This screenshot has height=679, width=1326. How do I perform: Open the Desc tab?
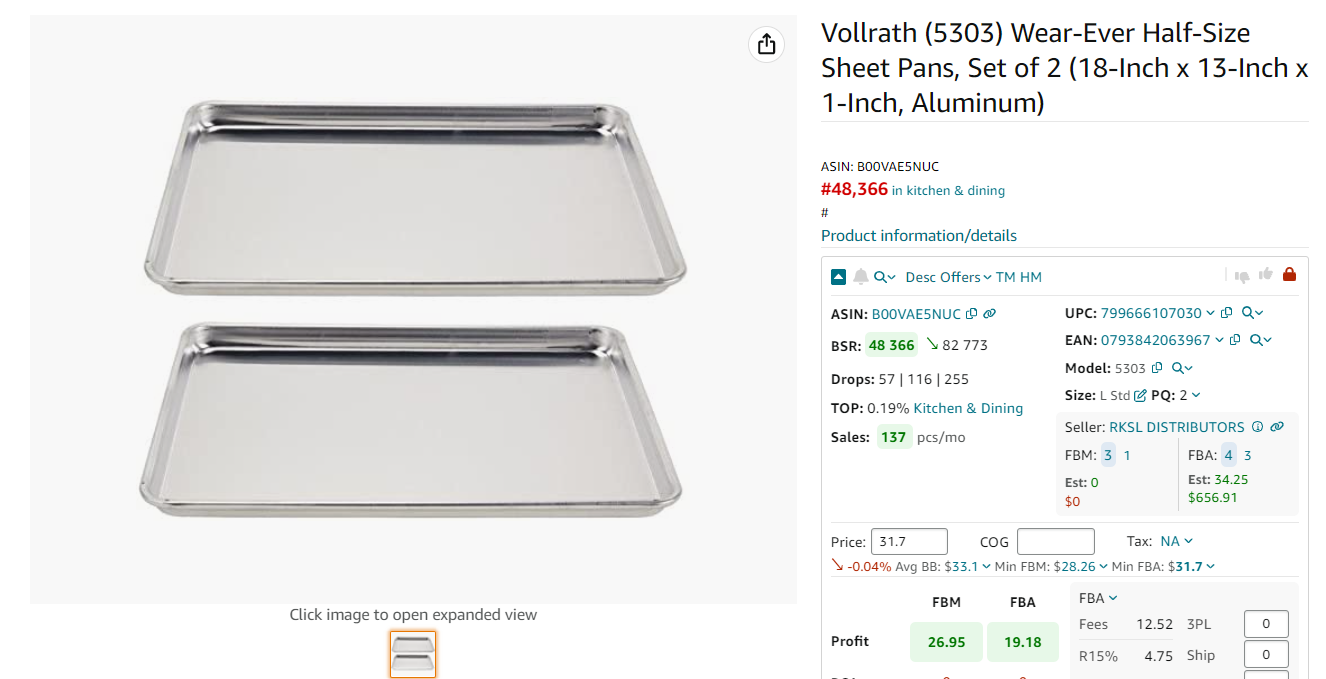coord(921,277)
